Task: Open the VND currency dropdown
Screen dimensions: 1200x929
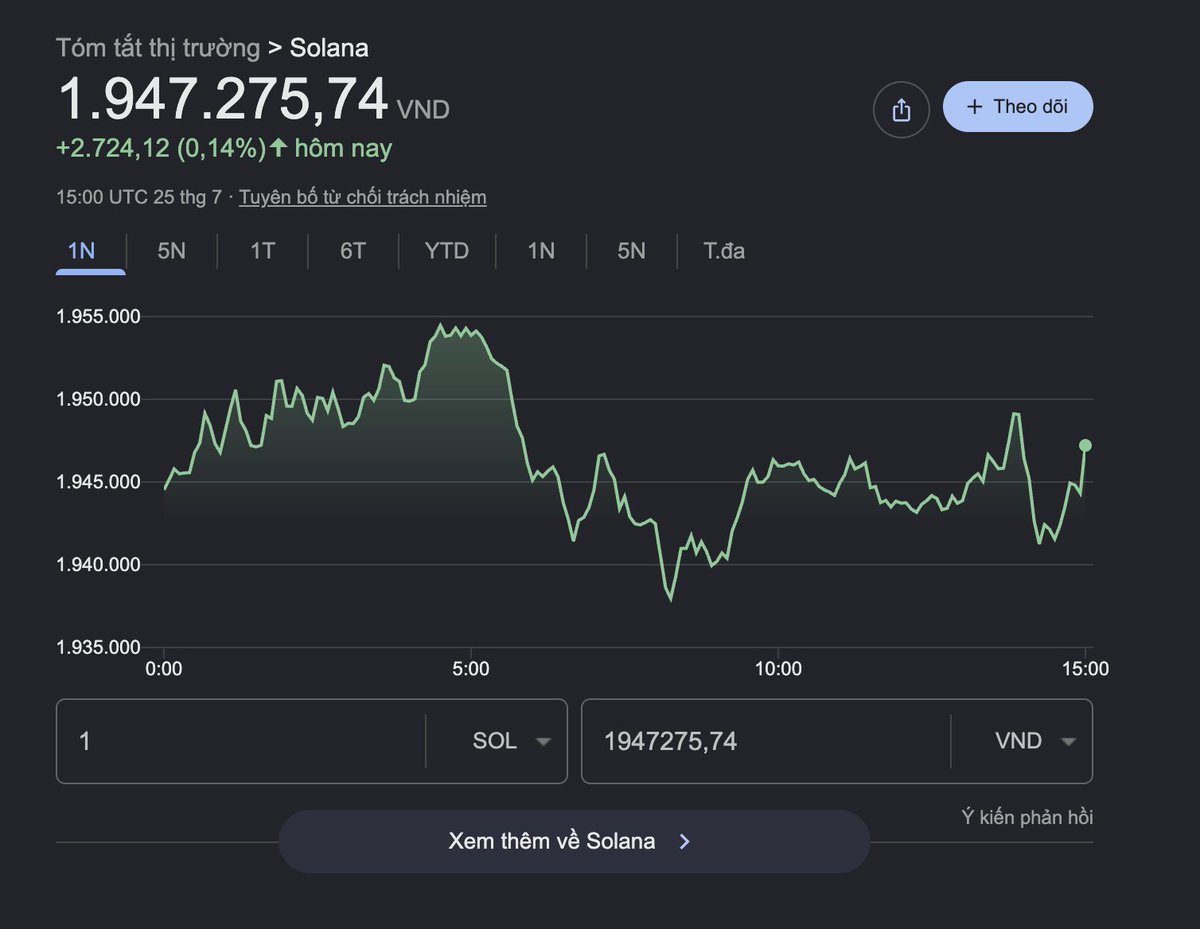Action: tap(1035, 741)
